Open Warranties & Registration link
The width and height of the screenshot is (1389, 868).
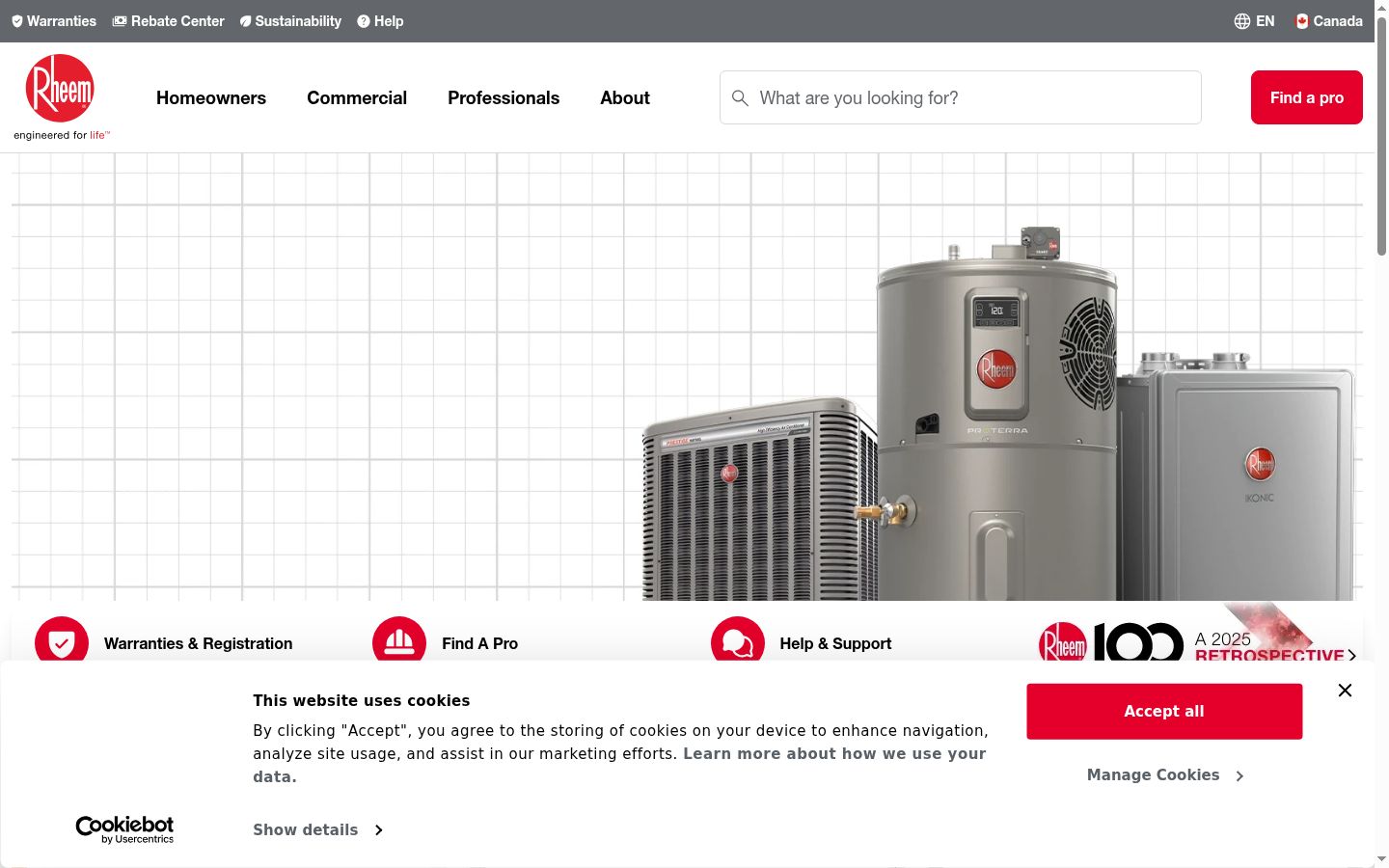click(199, 643)
